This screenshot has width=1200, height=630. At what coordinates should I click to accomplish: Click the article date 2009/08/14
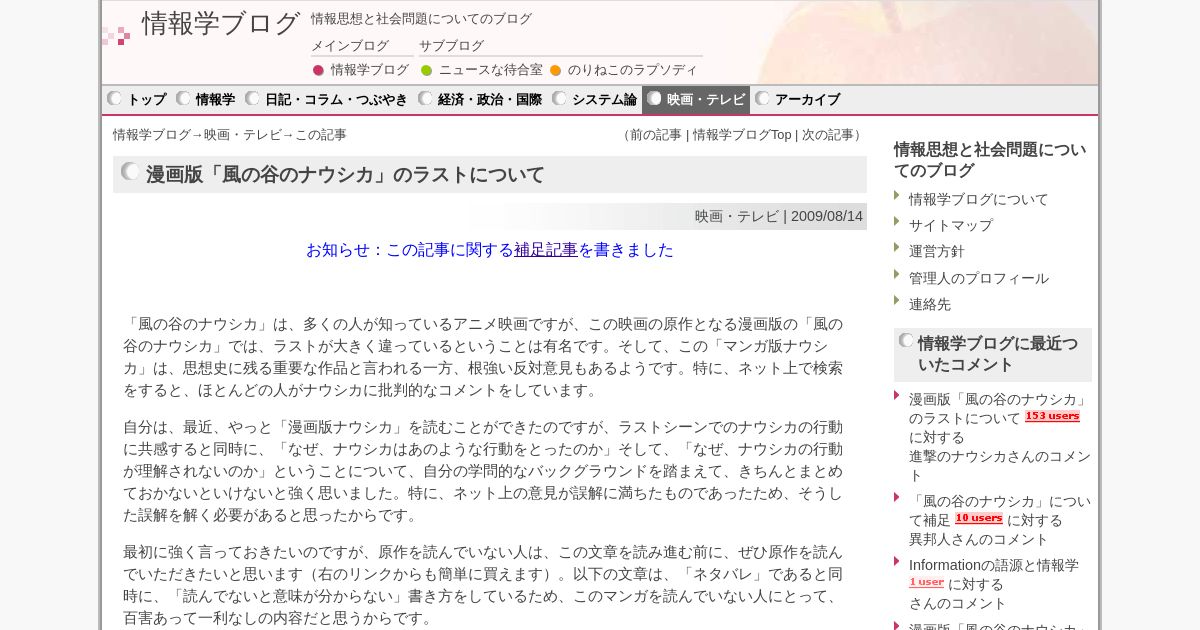[827, 216]
